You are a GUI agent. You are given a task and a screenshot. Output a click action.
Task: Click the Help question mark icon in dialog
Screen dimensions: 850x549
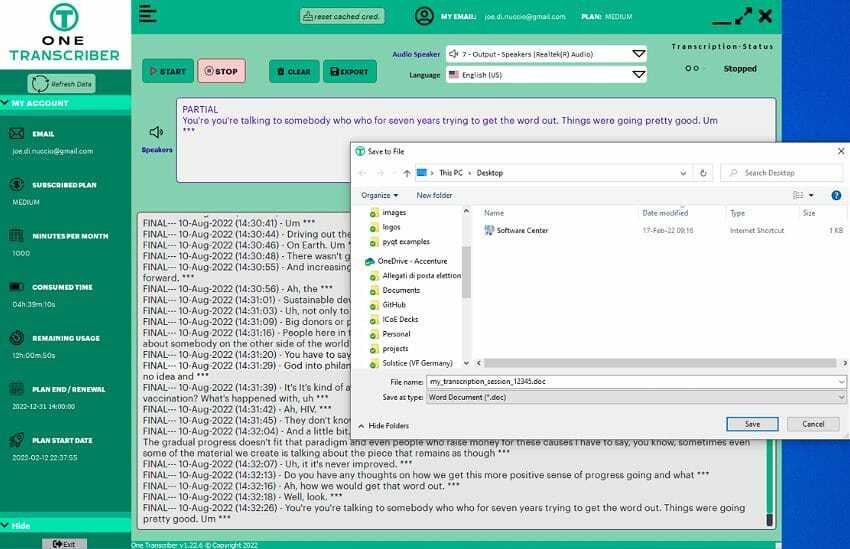tap(836, 195)
